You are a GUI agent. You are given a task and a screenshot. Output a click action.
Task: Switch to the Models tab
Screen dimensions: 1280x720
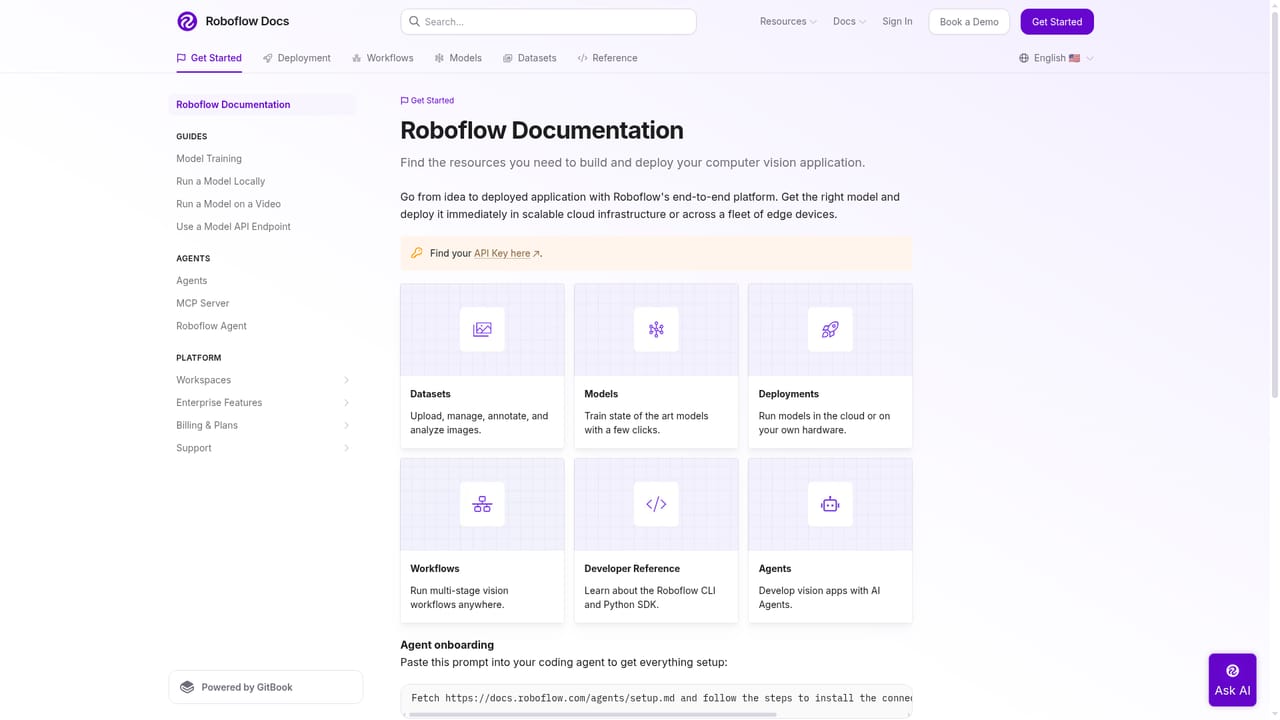pos(458,58)
